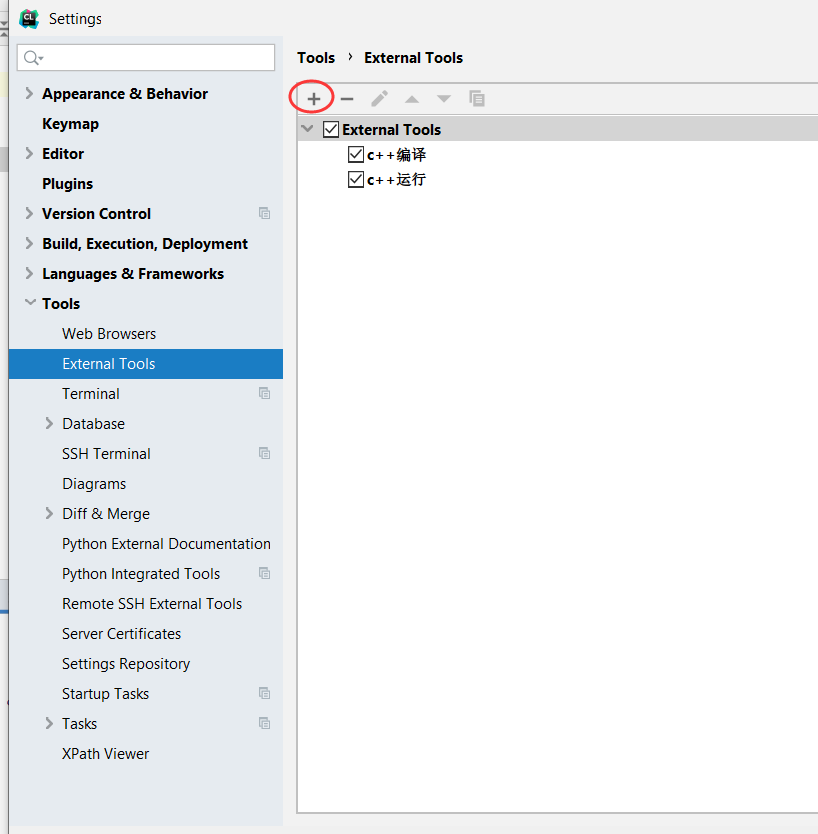This screenshot has width=818, height=834.
Task: Click the IDE logo icon in the title bar
Action: (26, 18)
